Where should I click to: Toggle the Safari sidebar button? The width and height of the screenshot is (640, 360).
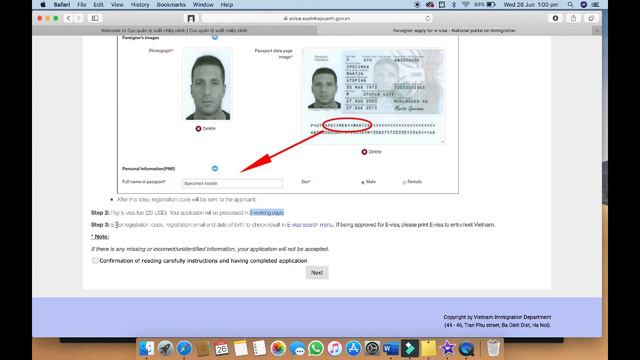(95, 18)
